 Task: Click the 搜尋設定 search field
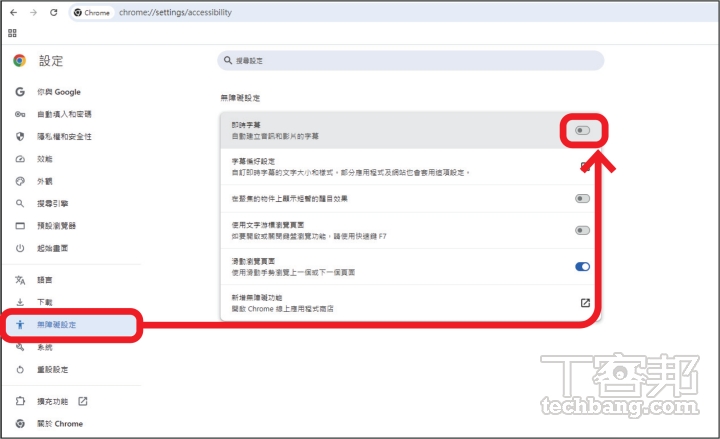pos(411,61)
